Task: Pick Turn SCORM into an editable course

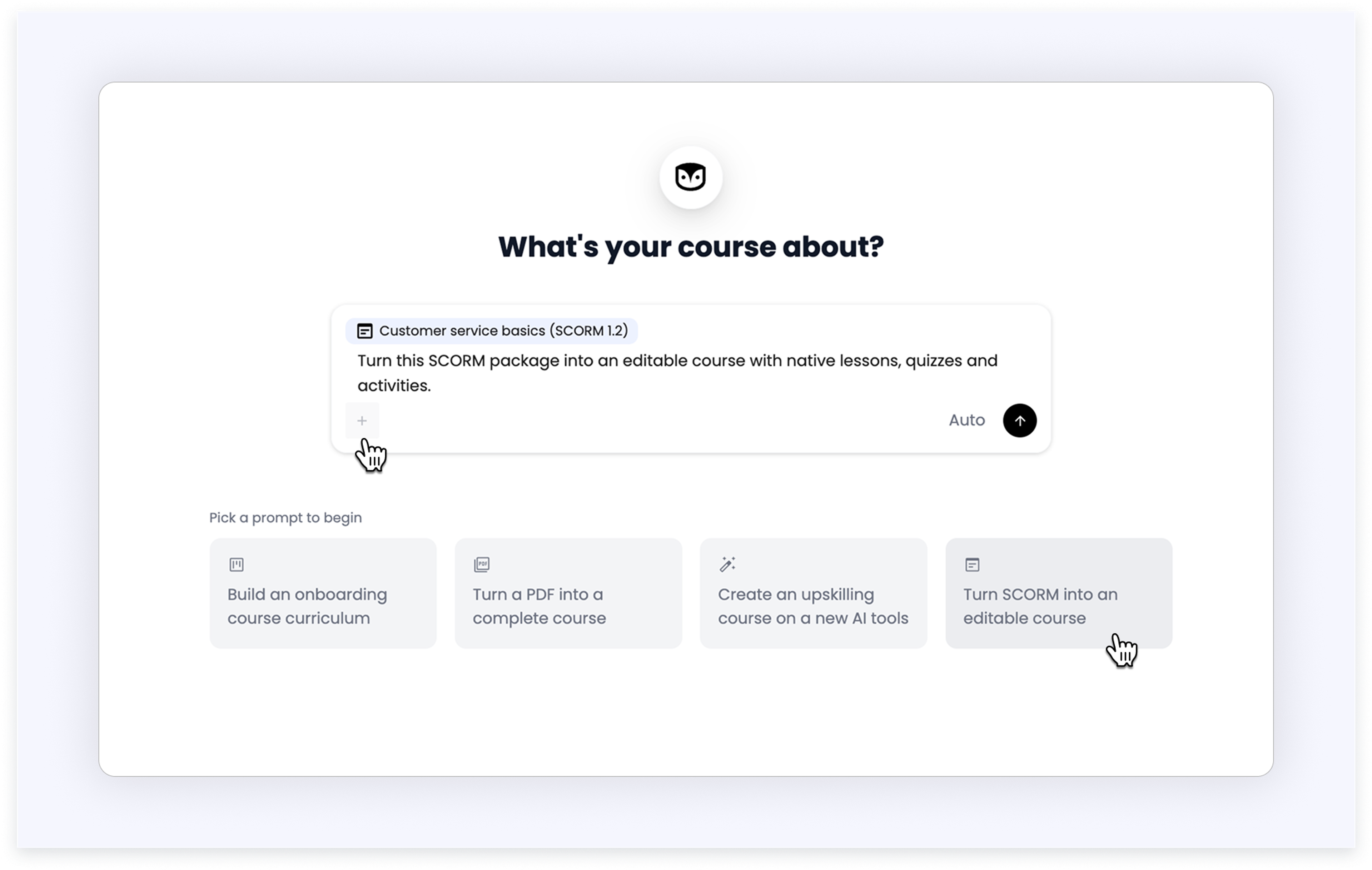Action: coord(1059,593)
